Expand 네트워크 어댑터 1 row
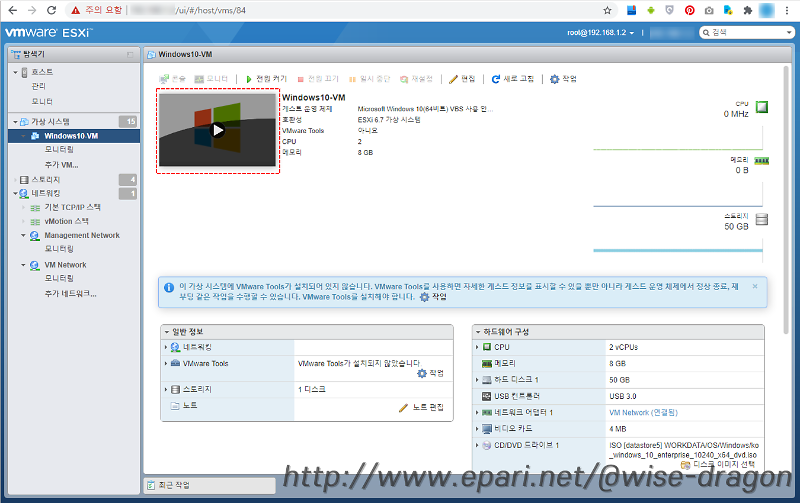 tap(478, 413)
